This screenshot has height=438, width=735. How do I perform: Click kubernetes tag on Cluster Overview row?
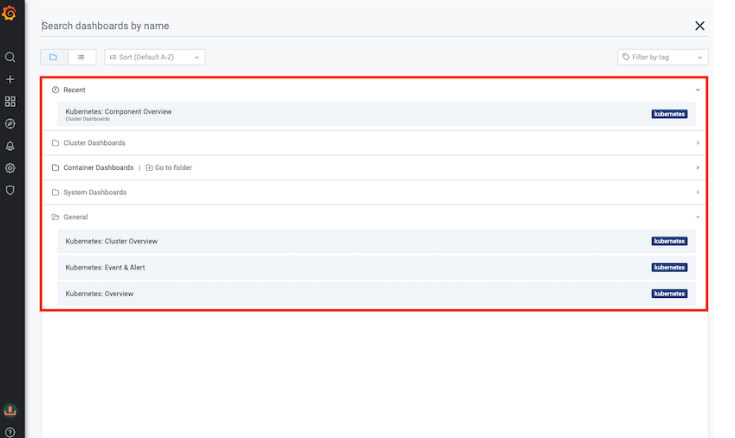[669, 241]
